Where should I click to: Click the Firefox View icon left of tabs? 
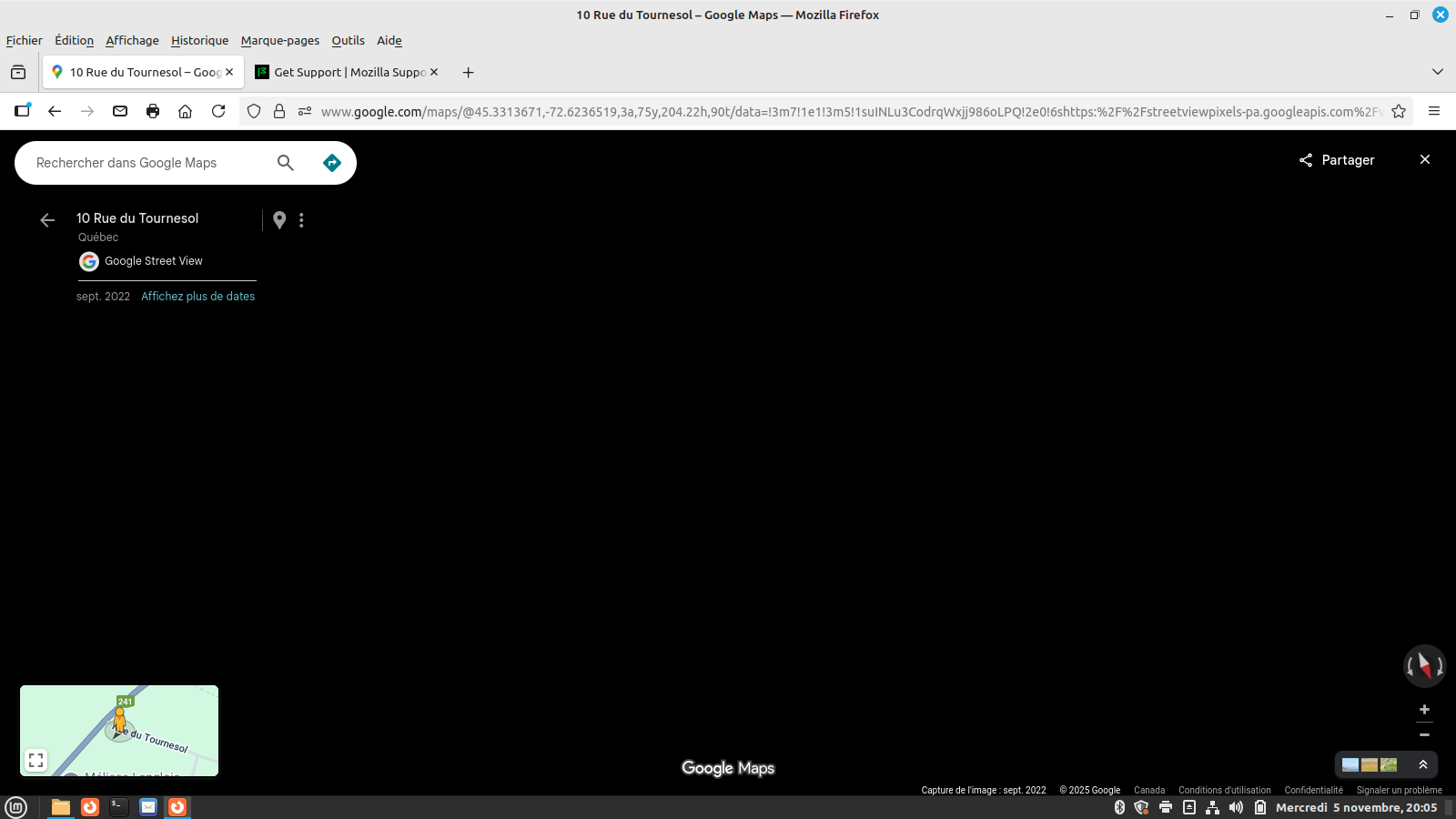(x=18, y=73)
